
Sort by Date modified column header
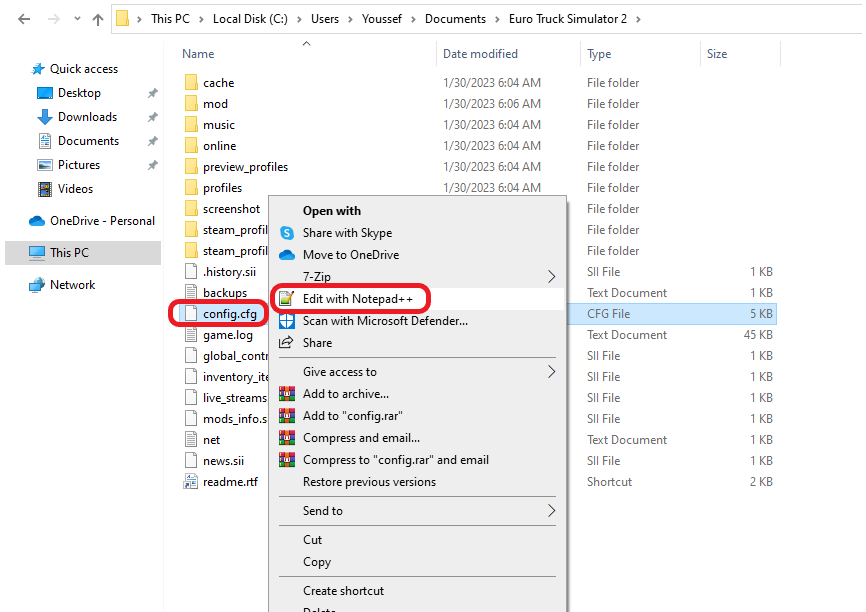click(x=480, y=54)
